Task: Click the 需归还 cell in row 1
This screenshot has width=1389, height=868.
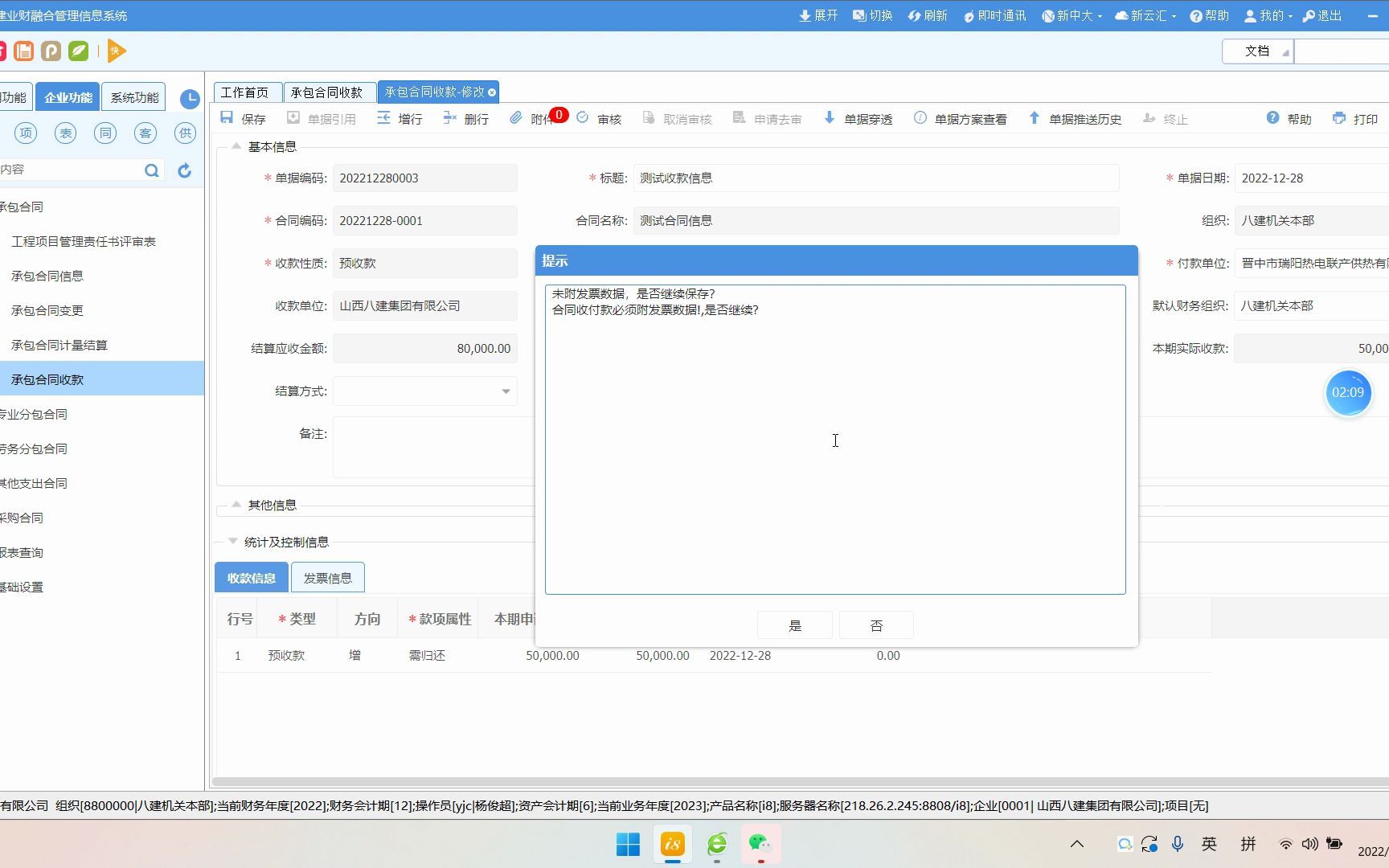Action: 427,655
